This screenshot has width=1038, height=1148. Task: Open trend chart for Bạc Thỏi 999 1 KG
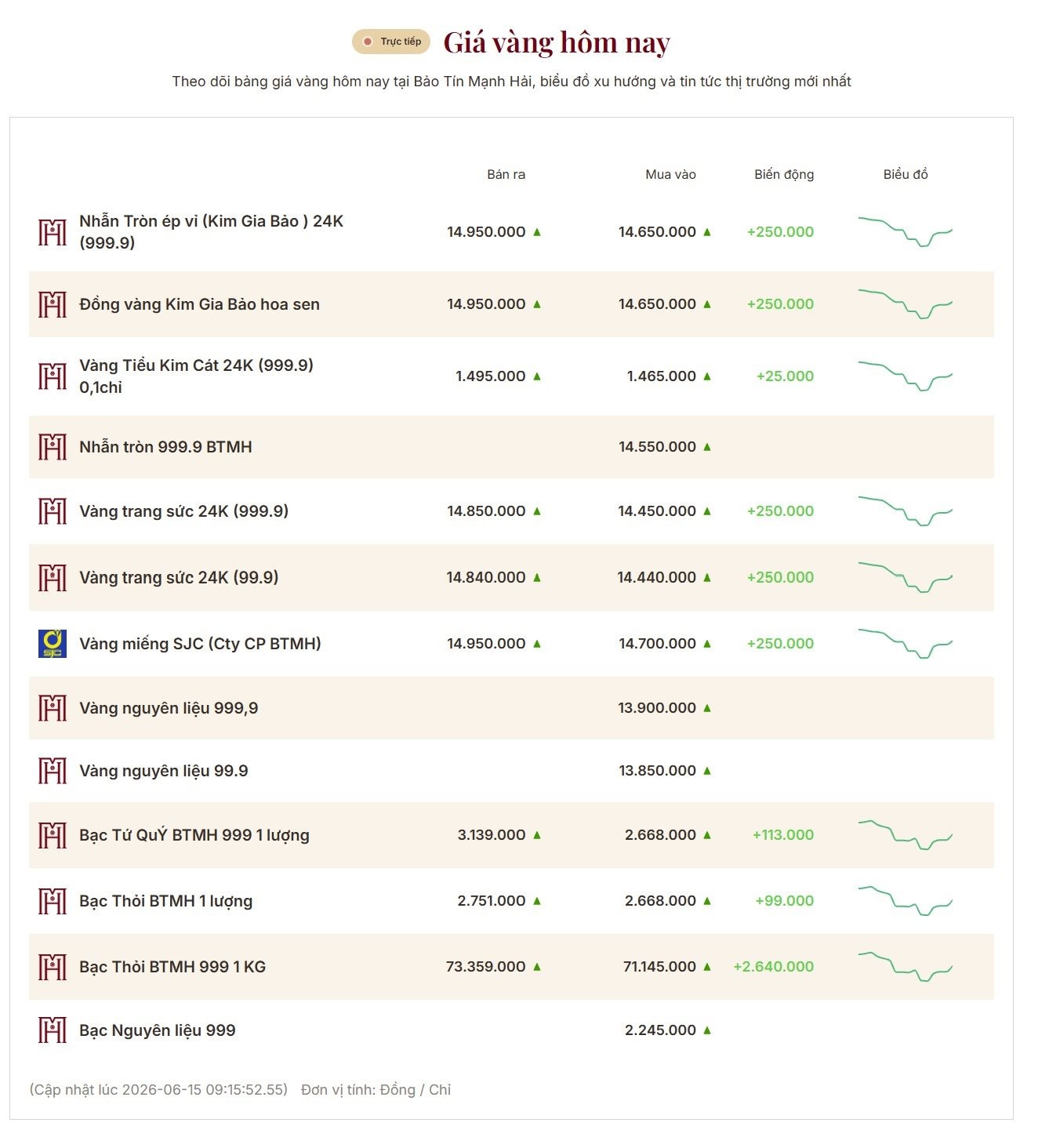tap(906, 967)
